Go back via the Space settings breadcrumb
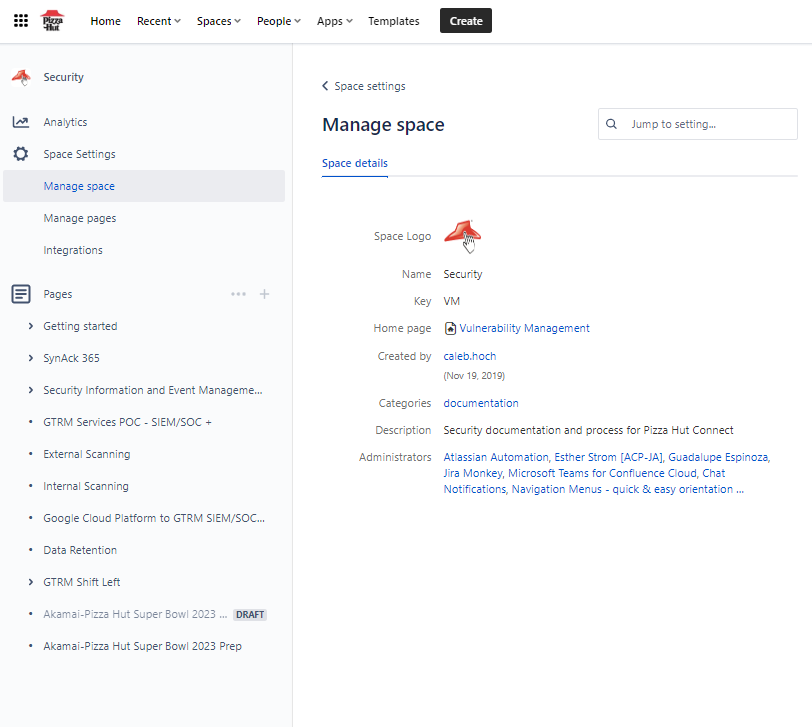The height and width of the screenshot is (727, 812). pyautogui.click(x=363, y=86)
